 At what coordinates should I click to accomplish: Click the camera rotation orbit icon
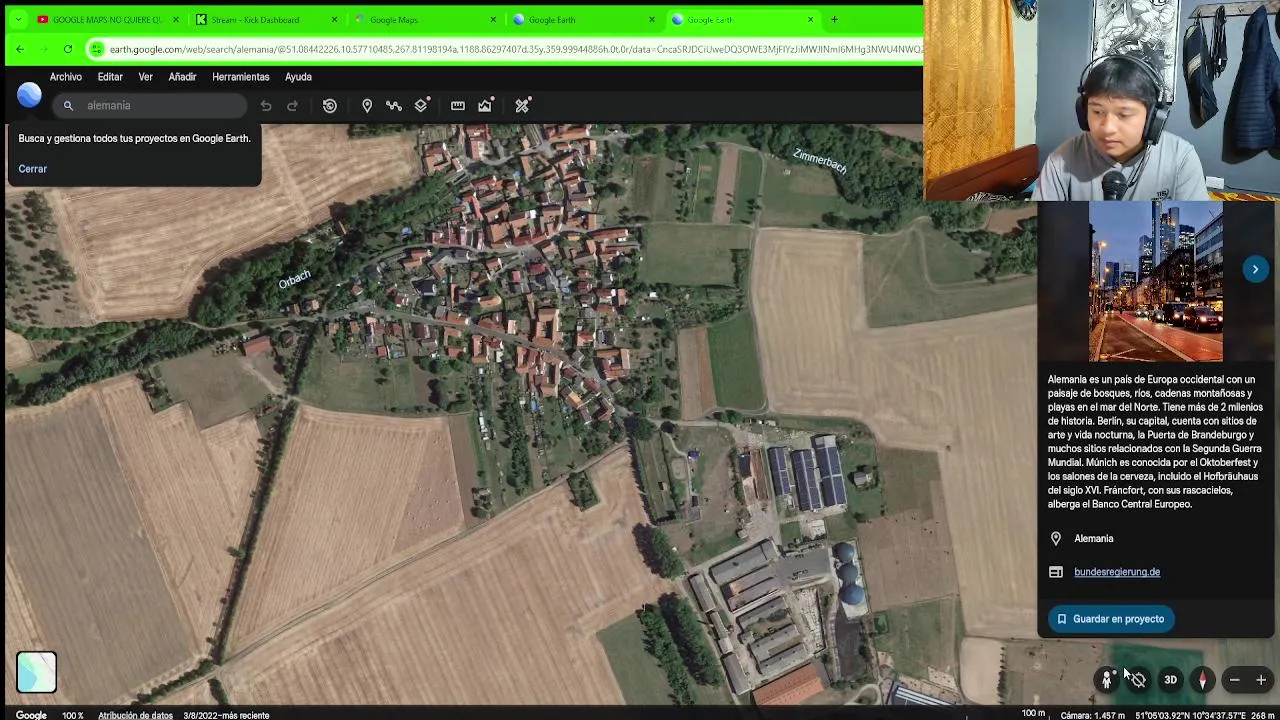coord(1138,680)
